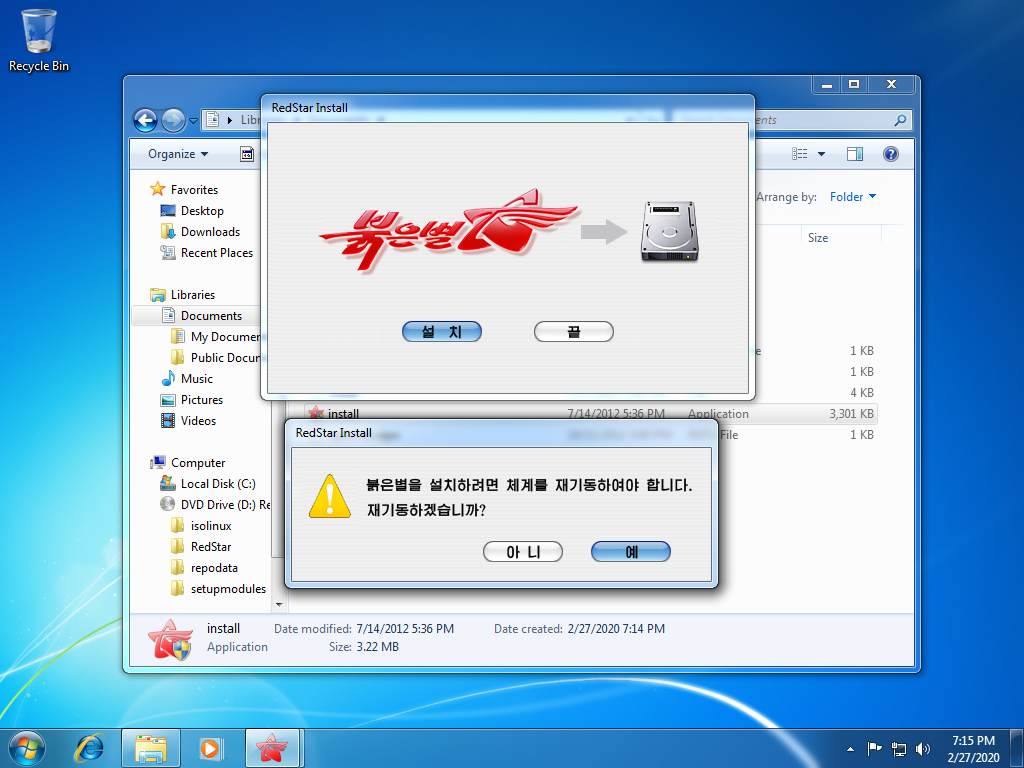Click the 아니 (No) button in reboot dialog
Image resolution: width=1024 pixels, height=768 pixels.
pyautogui.click(x=522, y=552)
